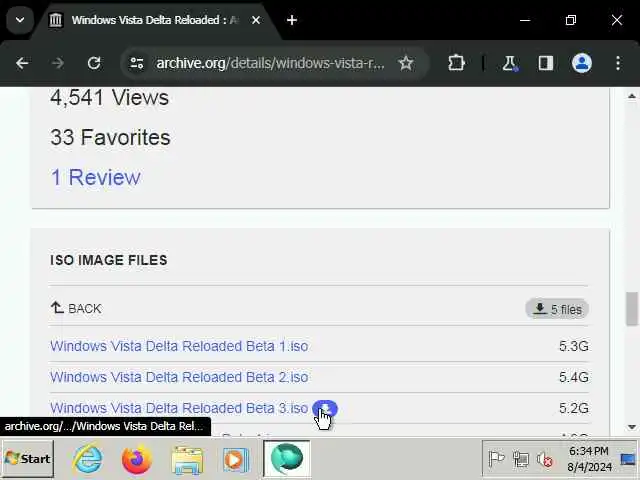Image resolution: width=640 pixels, height=480 pixels.
Task: Open the clock showing 6:34 PM
Action: pos(589,459)
